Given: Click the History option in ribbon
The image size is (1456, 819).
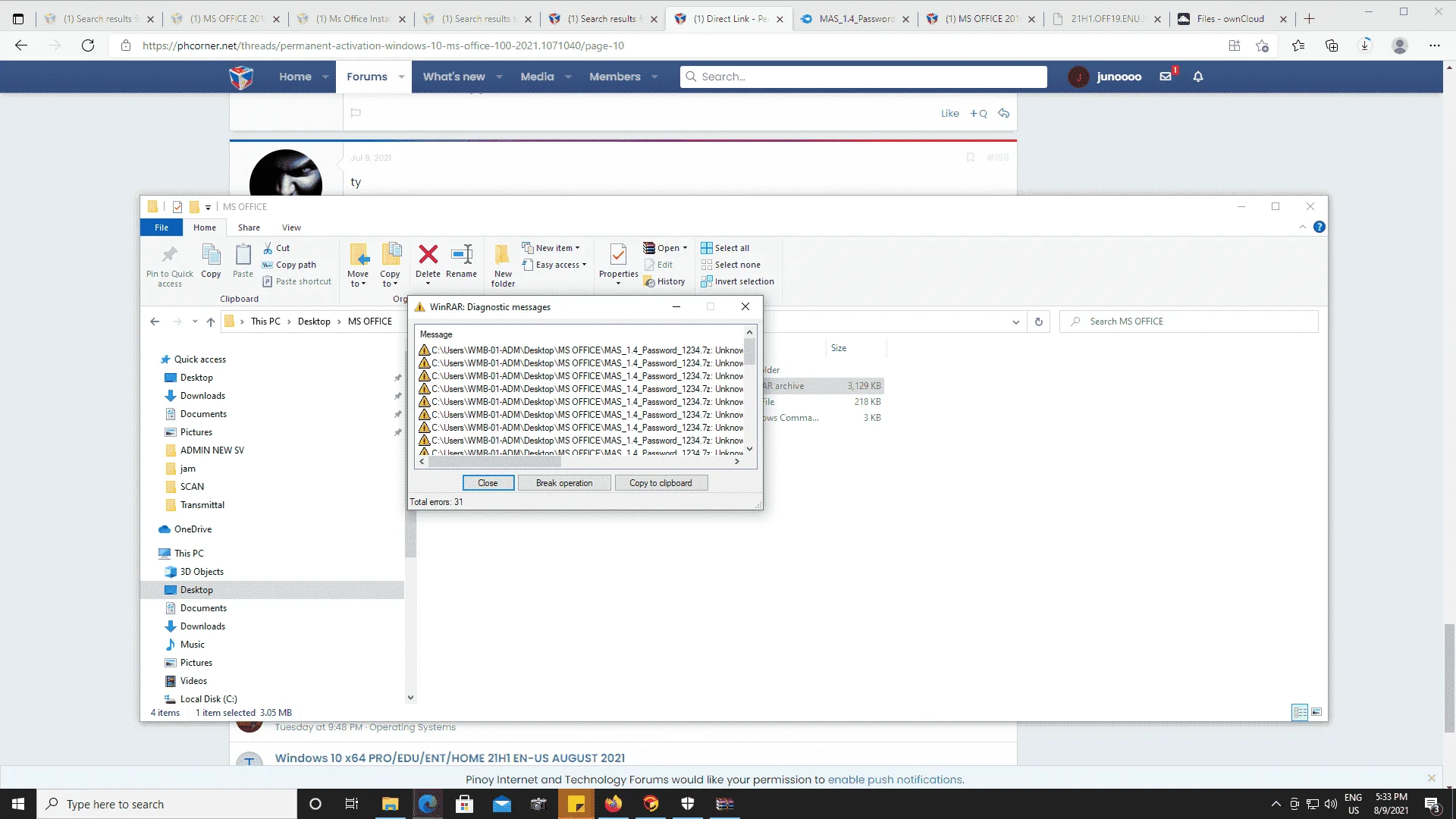Looking at the screenshot, I should [664, 281].
